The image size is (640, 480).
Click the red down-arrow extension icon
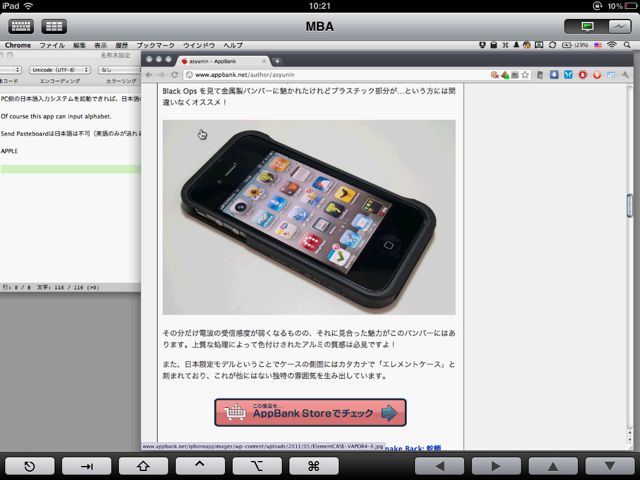[597, 75]
